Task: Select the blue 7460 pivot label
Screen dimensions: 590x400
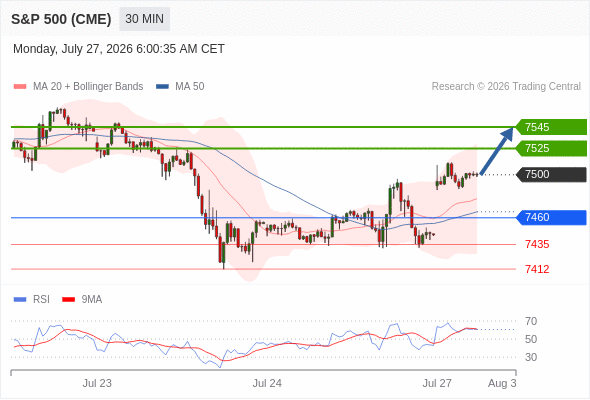Action: tap(551, 217)
